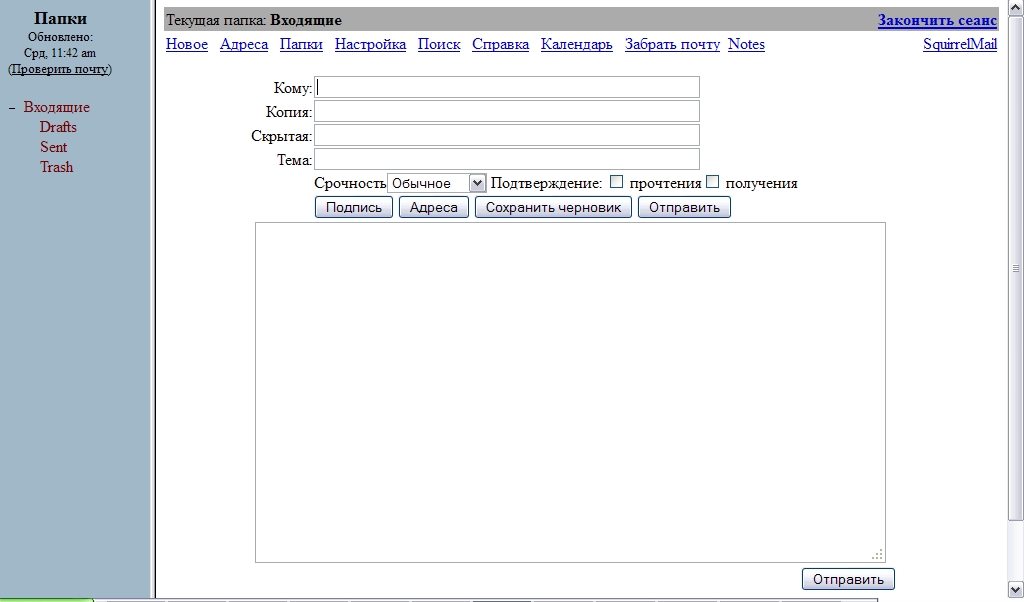Viewport: 1024px width, 602px height.
Task: Click into the Тема subject field
Action: (x=507, y=159)
